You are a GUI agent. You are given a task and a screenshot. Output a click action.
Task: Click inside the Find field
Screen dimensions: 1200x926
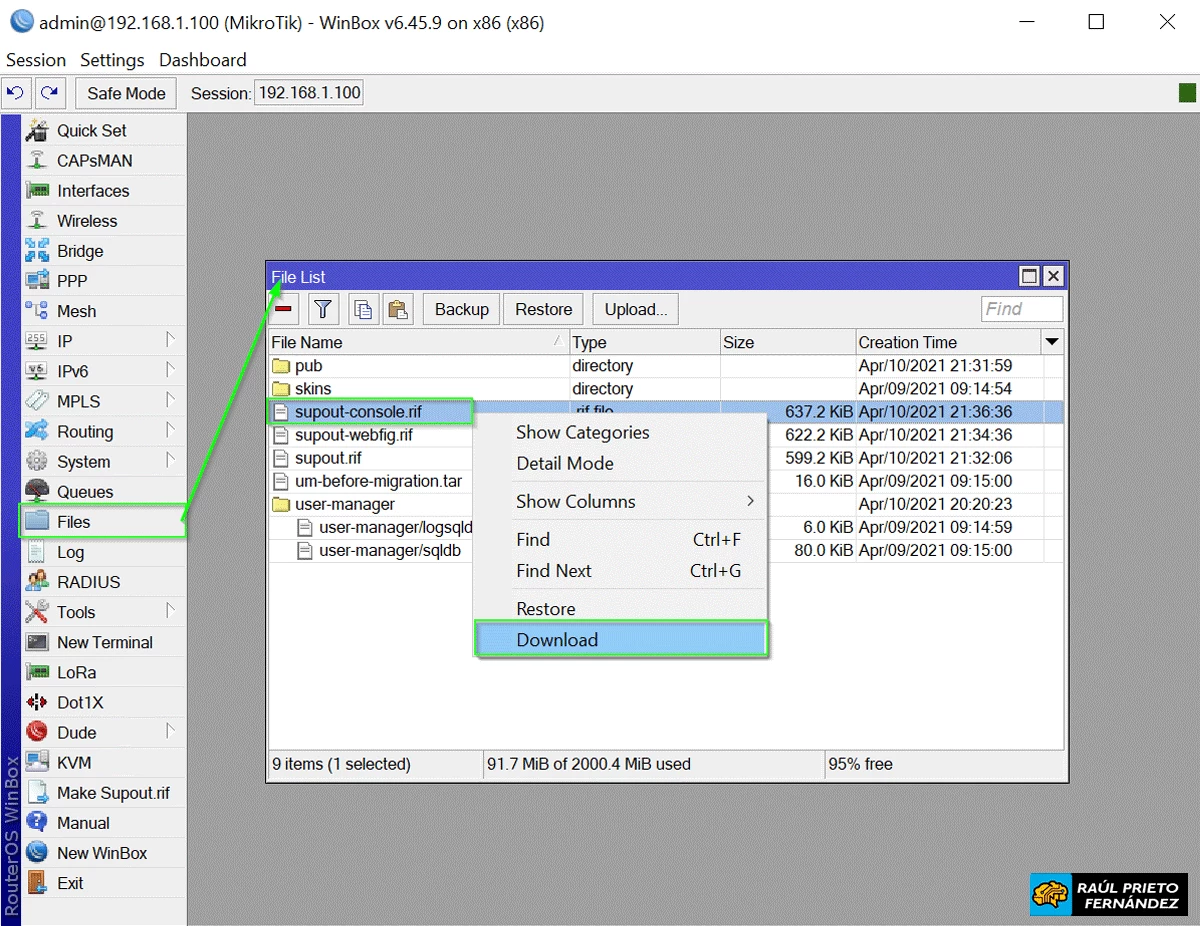pos(1021,309)
